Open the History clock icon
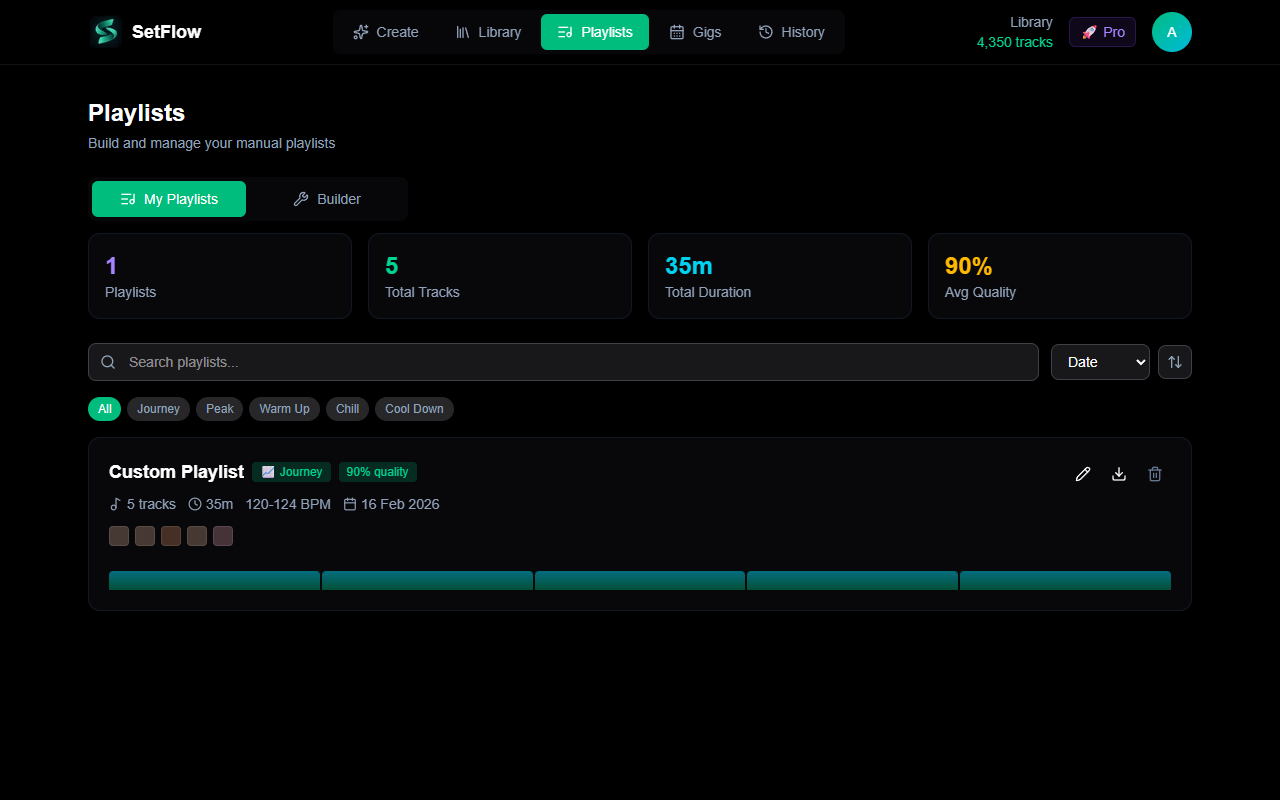 [x=765, y=32]
